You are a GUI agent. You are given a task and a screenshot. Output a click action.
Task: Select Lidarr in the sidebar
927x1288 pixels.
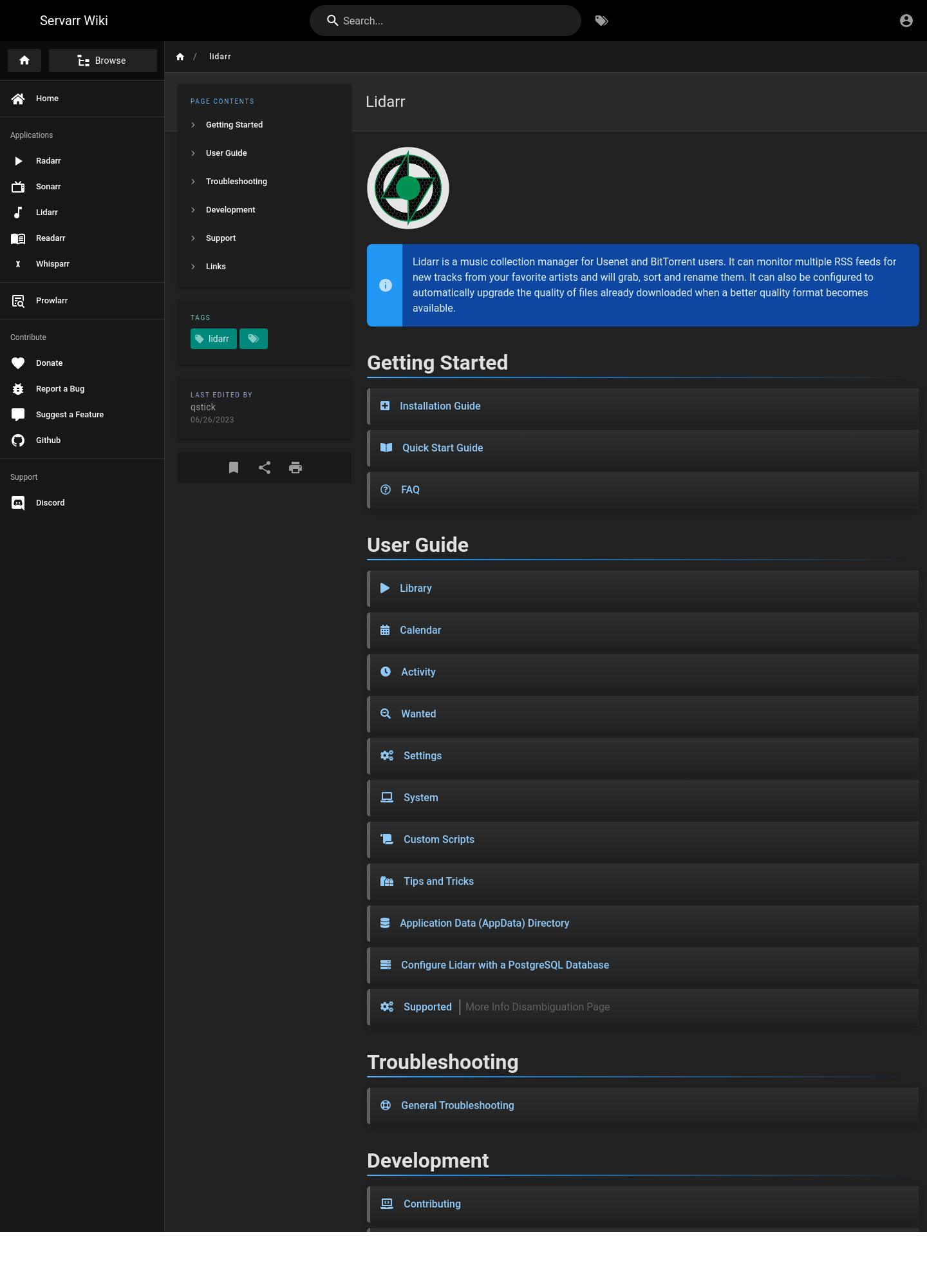82,213
